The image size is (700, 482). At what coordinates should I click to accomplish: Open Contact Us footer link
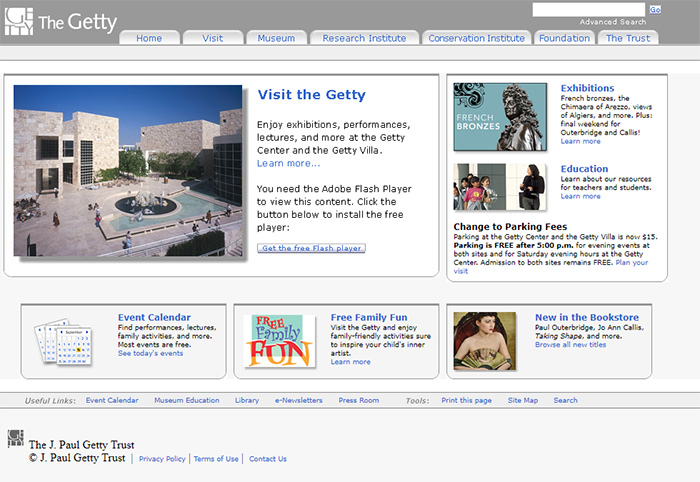(268, 459)
